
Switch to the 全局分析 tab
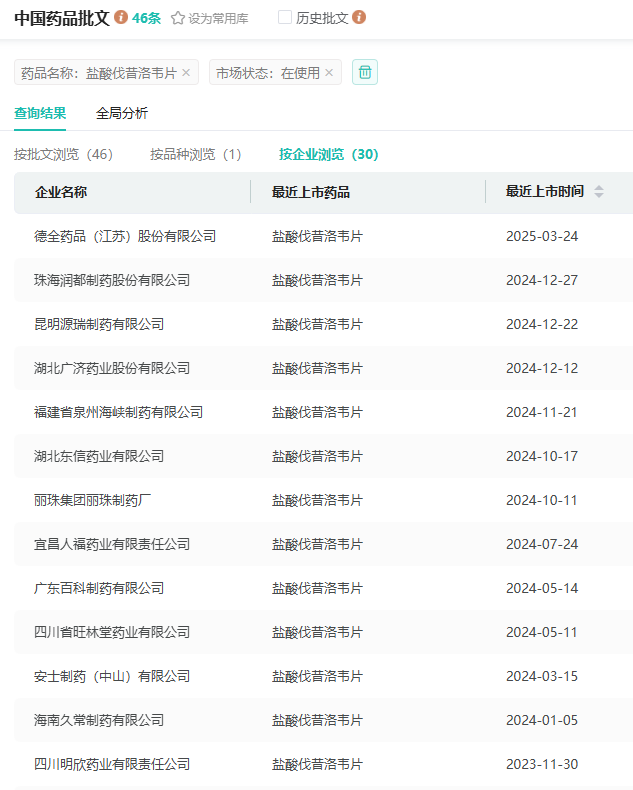tap(122, 113)
